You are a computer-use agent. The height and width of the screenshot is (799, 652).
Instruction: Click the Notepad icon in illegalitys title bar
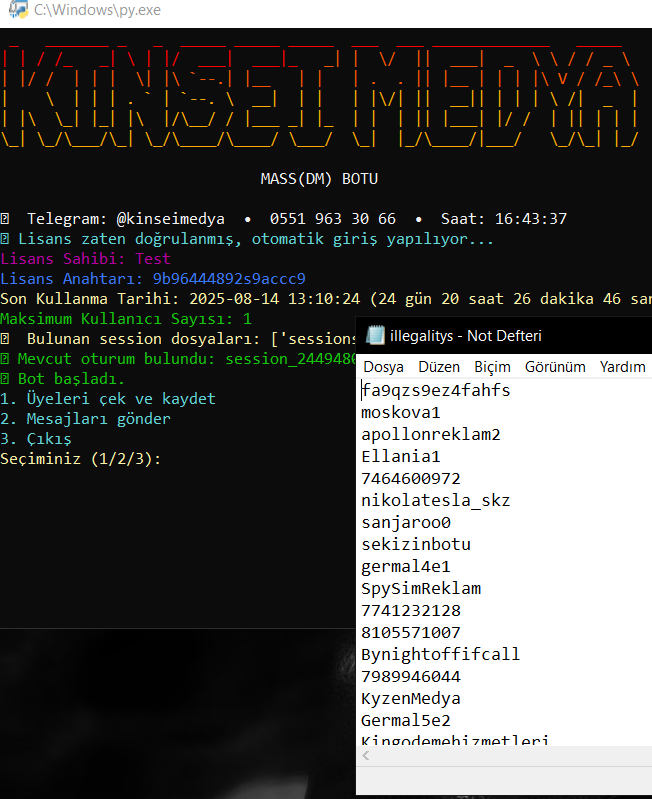(x=375, y=335)
